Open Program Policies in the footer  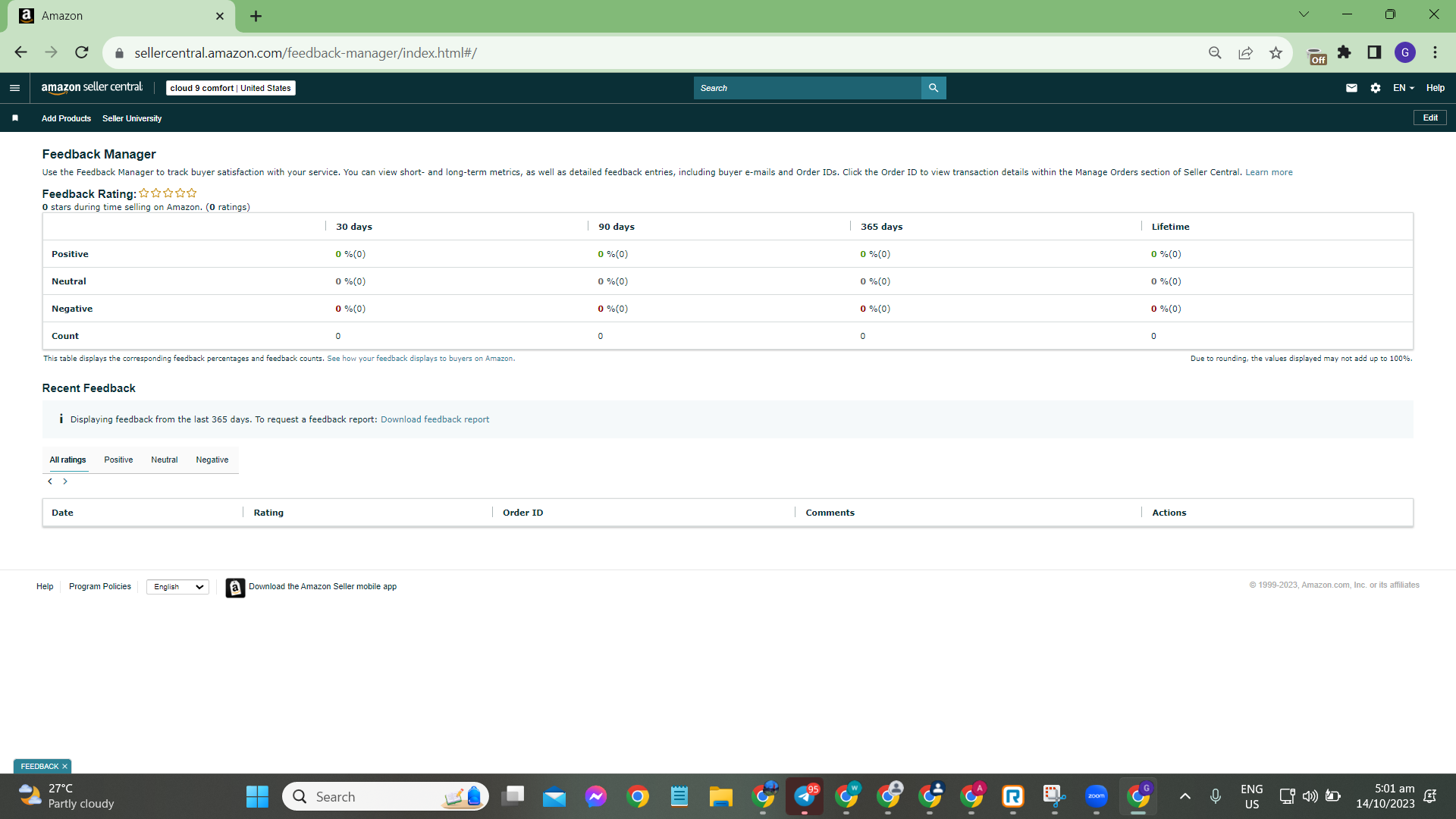click(x=100, y=586)
